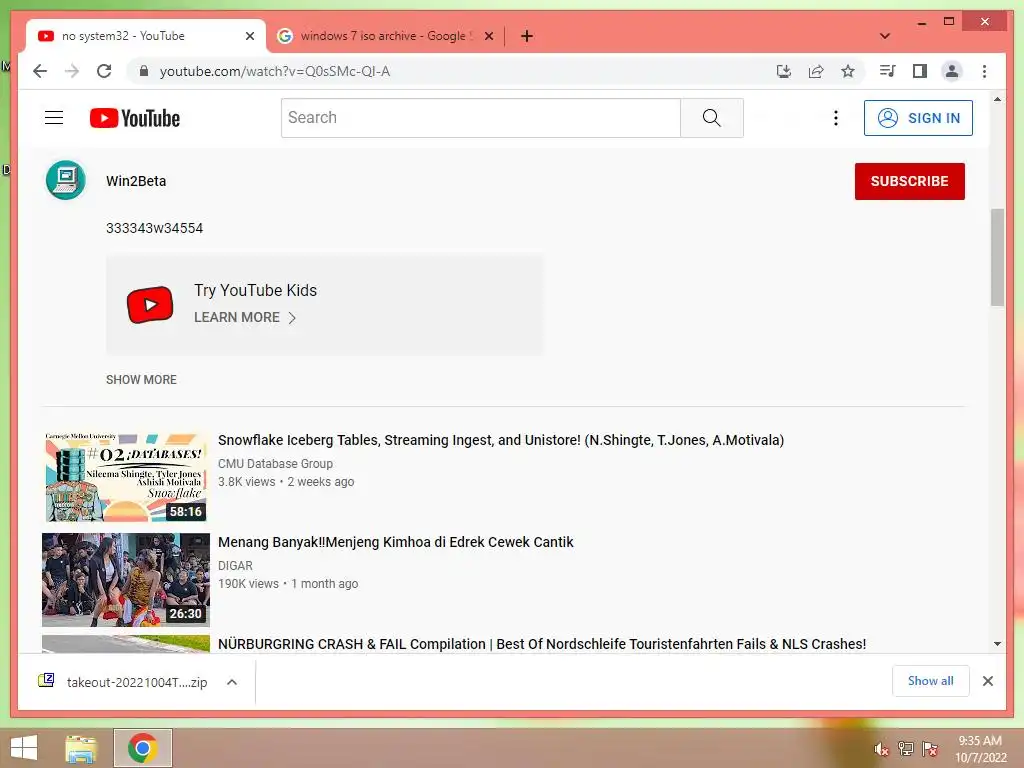Close the downloads bar
Screen dimensions: 1024x768
pyautogui.click(x=987, y=681)
